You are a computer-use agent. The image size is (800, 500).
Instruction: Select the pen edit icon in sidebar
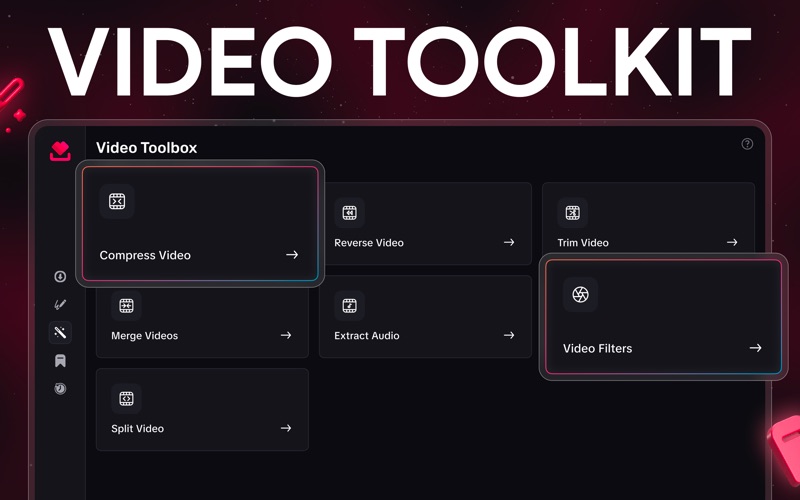point(60,305)
